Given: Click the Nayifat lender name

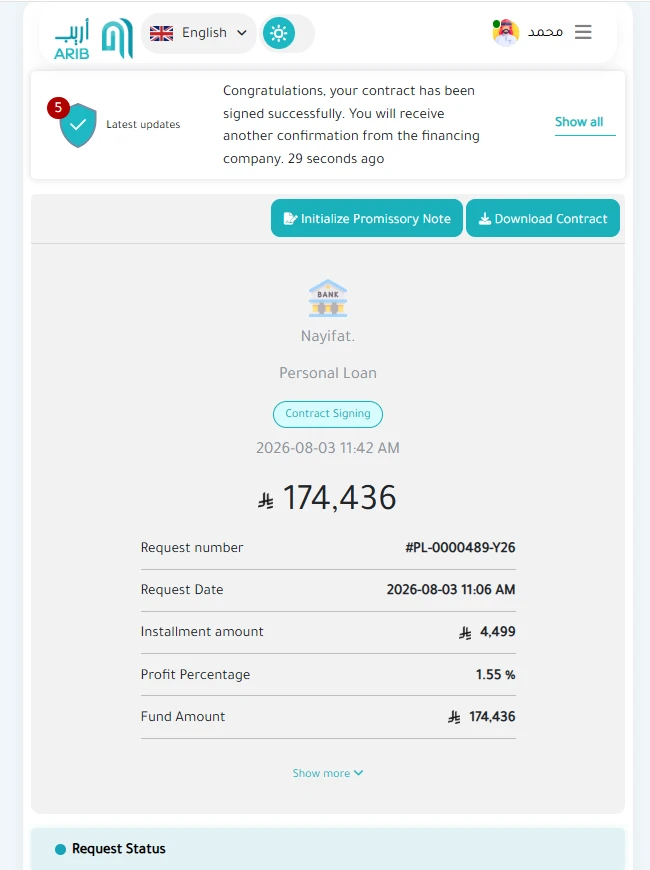Looking at the screenshot, I should pyautogui.click(x=327, y=336).
